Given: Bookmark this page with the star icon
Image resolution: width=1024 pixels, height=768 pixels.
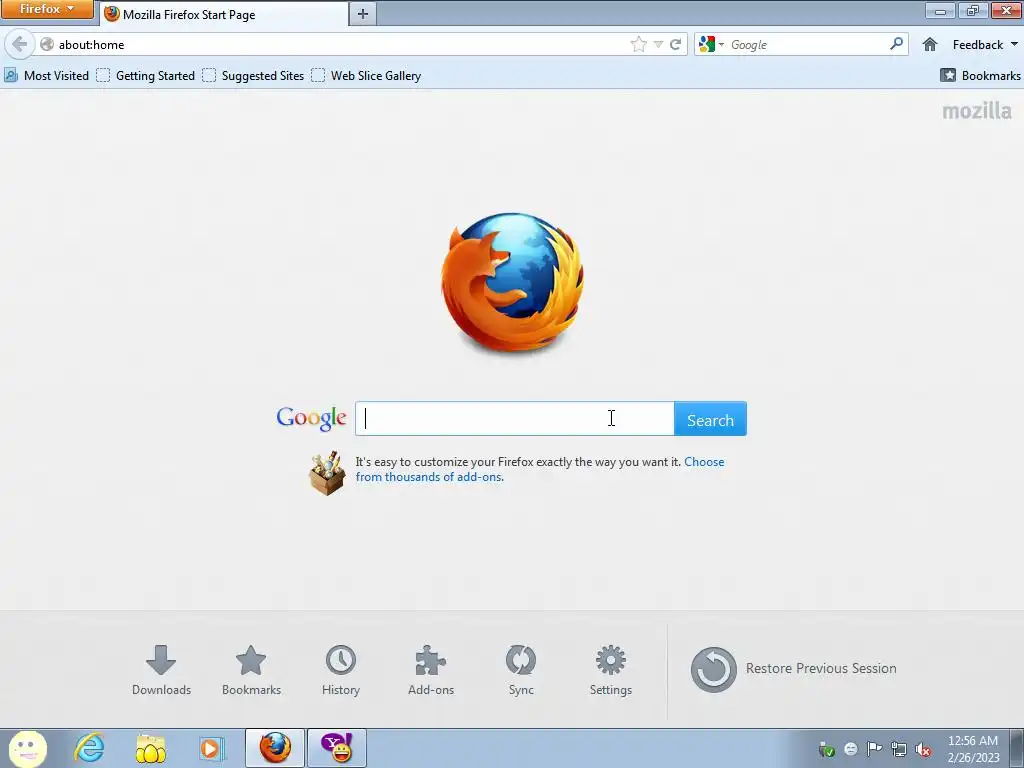Looking at the screenshot, I should point(639,44).
